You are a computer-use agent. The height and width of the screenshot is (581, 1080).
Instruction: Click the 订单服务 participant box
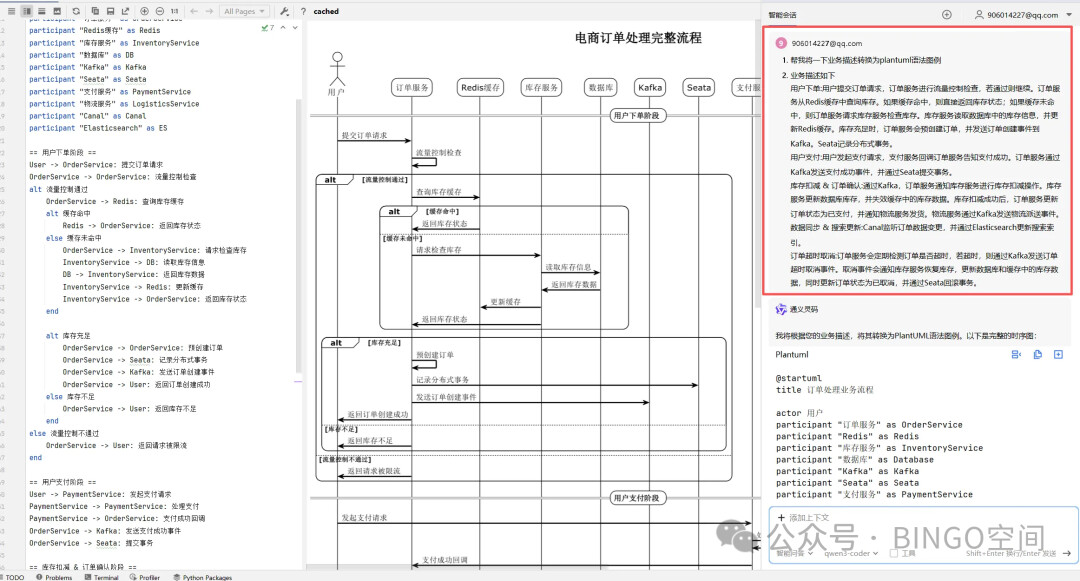(x=412, y=87)
